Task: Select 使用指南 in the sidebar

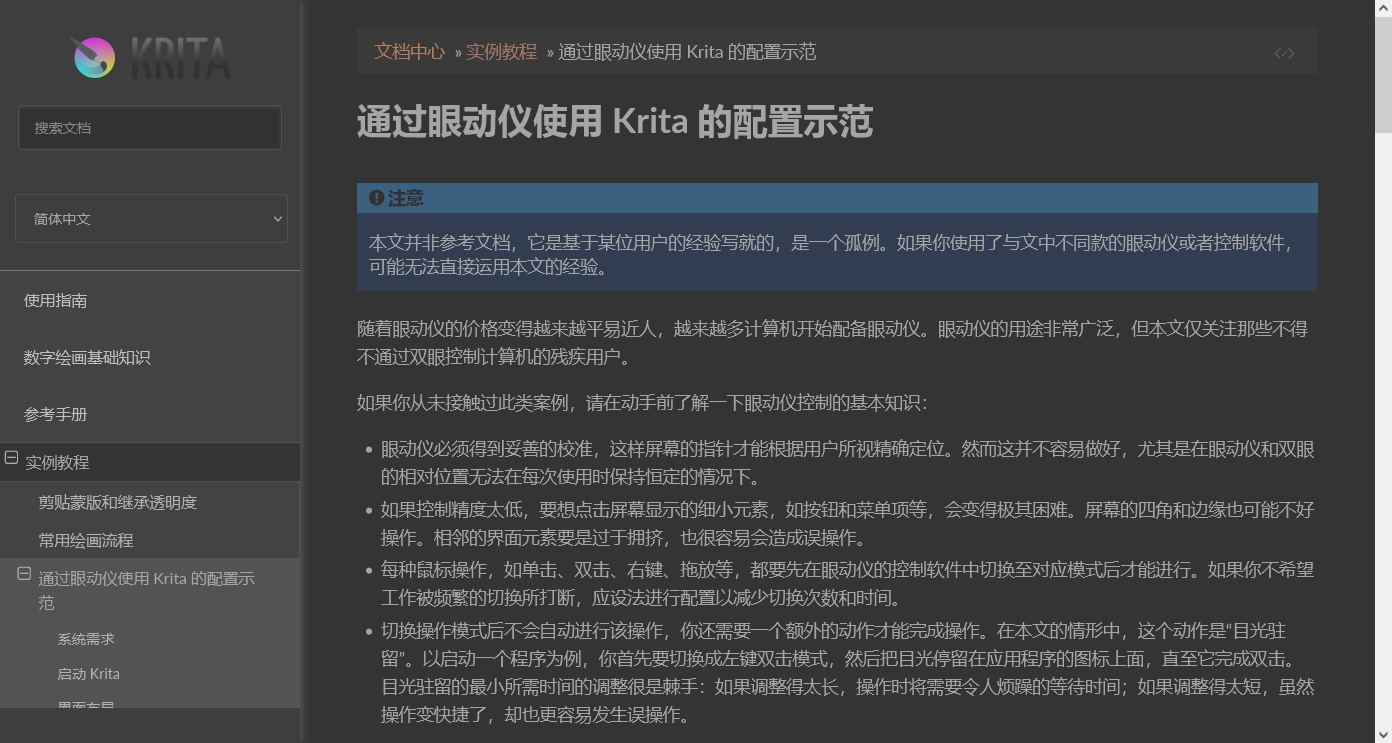Action: (55, 300)
